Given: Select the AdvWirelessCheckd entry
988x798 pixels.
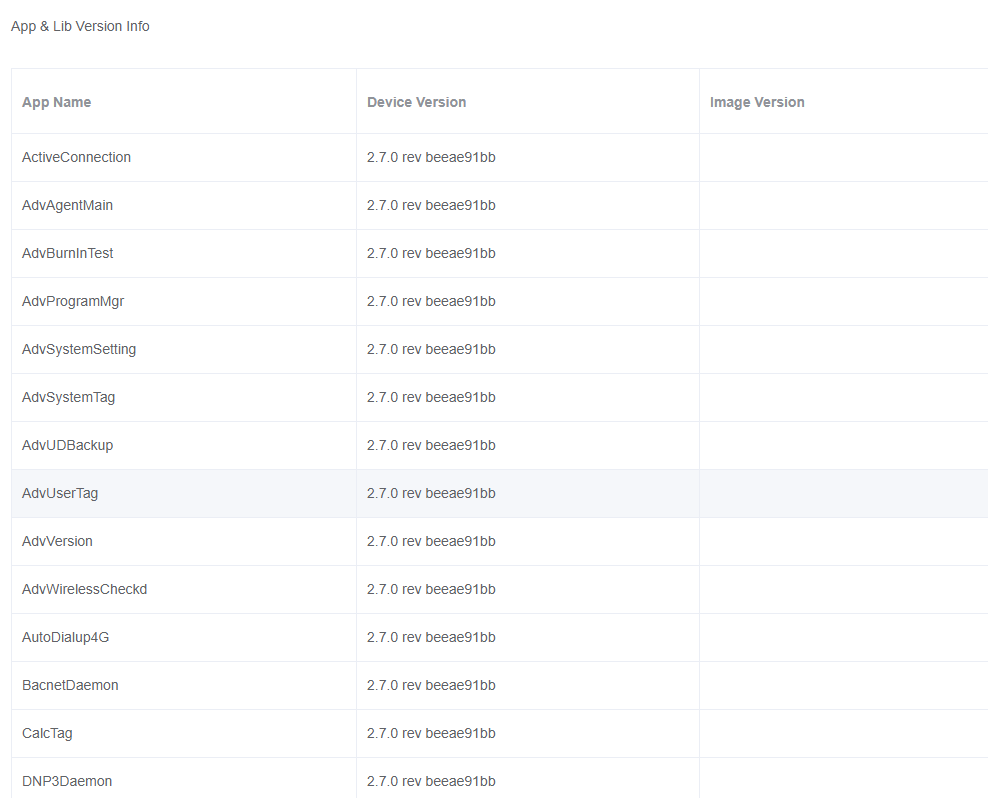Looking at the screenshot, I should tap(84, 589).
